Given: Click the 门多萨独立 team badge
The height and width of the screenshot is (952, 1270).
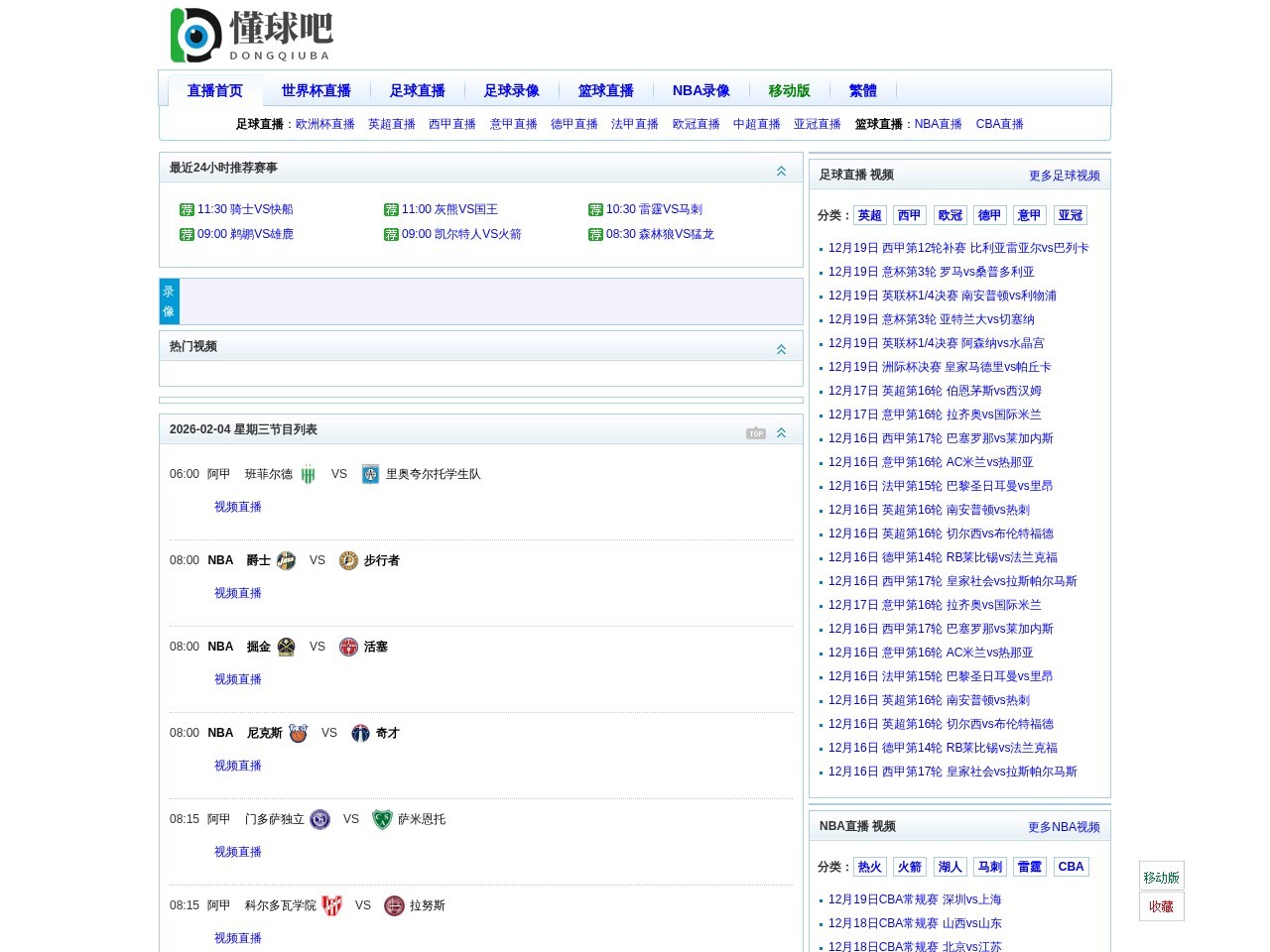Looking at the screenshot, I should click(319, 819).
